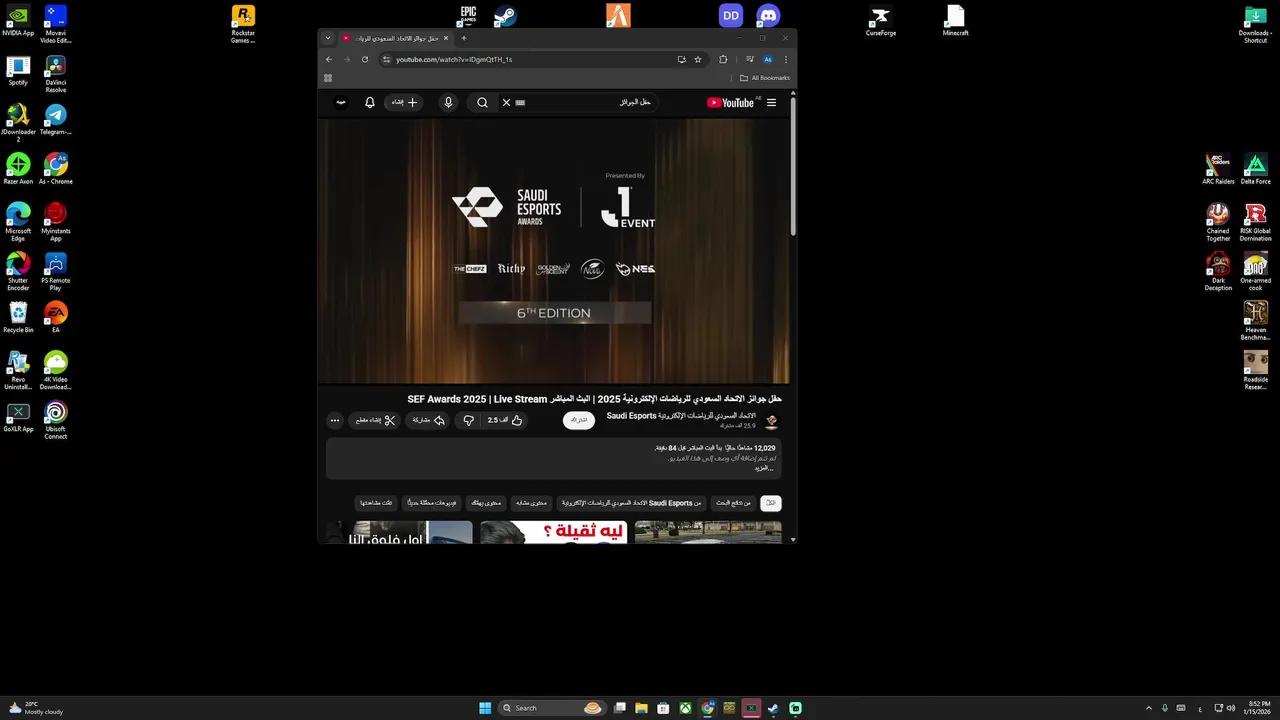
Task: Click the share arrow button
Action: (x=429, y=420)
